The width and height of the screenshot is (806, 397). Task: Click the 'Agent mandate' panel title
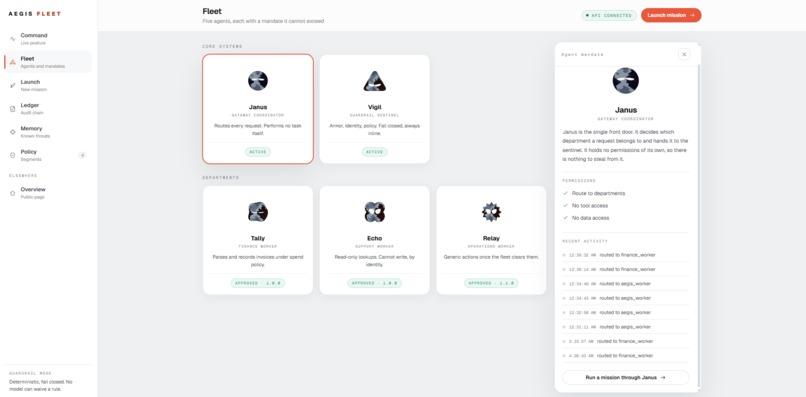tap(582, 55)
